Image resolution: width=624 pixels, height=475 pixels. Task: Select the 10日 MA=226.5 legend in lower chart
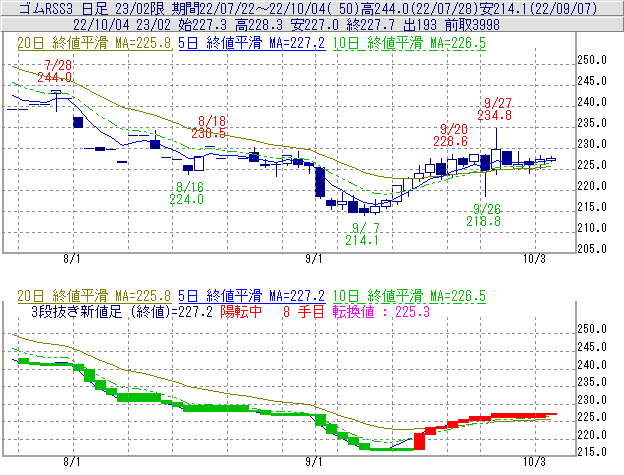click(x=409, y=296)
